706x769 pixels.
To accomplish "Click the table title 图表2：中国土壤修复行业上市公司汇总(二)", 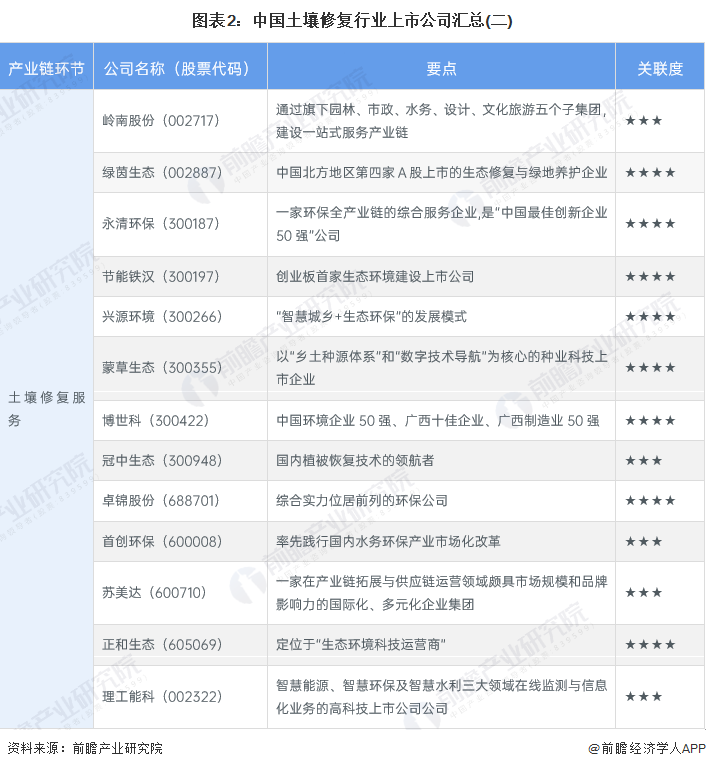I will (352, 21).
